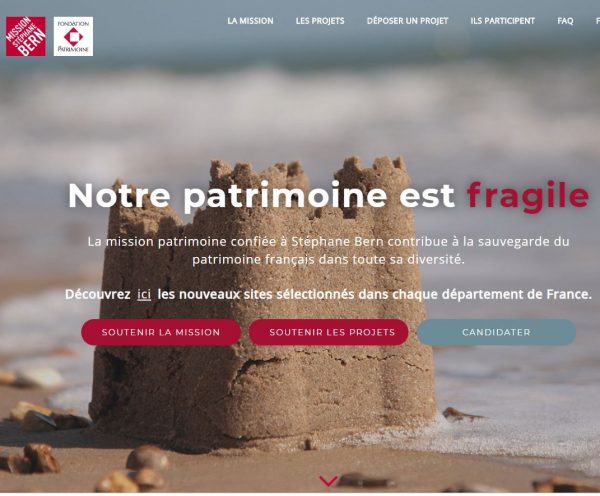Click the red word "fragile" in the headline

click(528, 196)
